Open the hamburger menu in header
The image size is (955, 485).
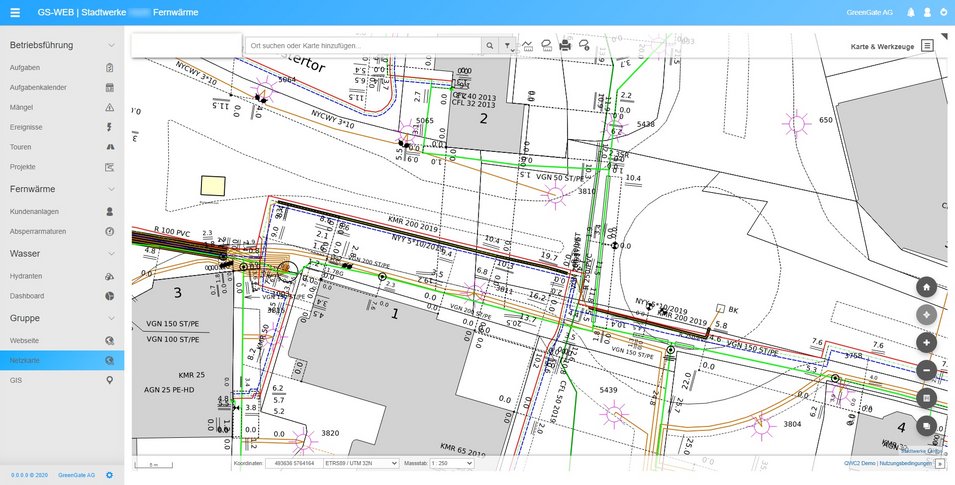click(x=14, y=12)
